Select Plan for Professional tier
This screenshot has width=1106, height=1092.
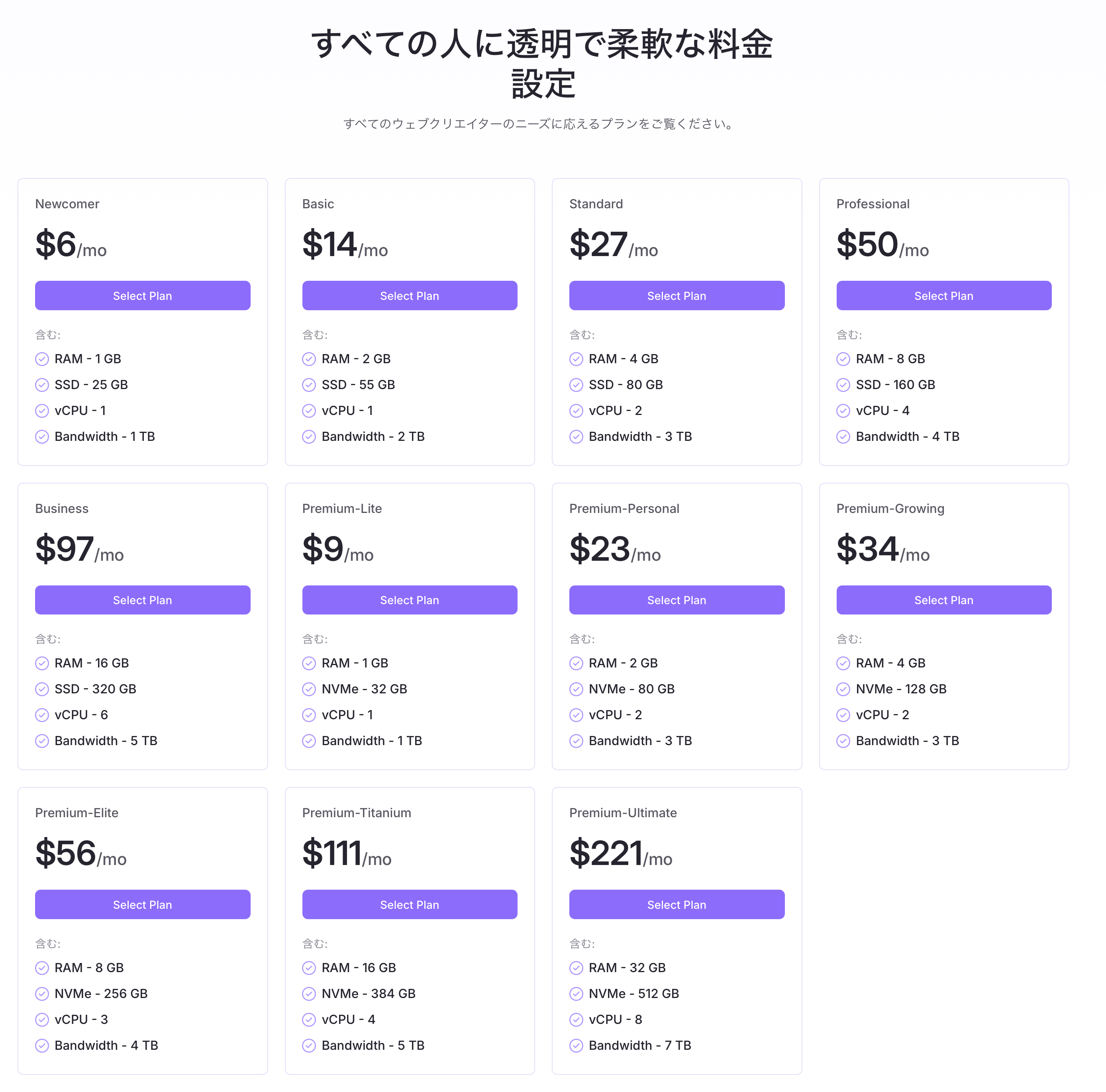(944, 296)
